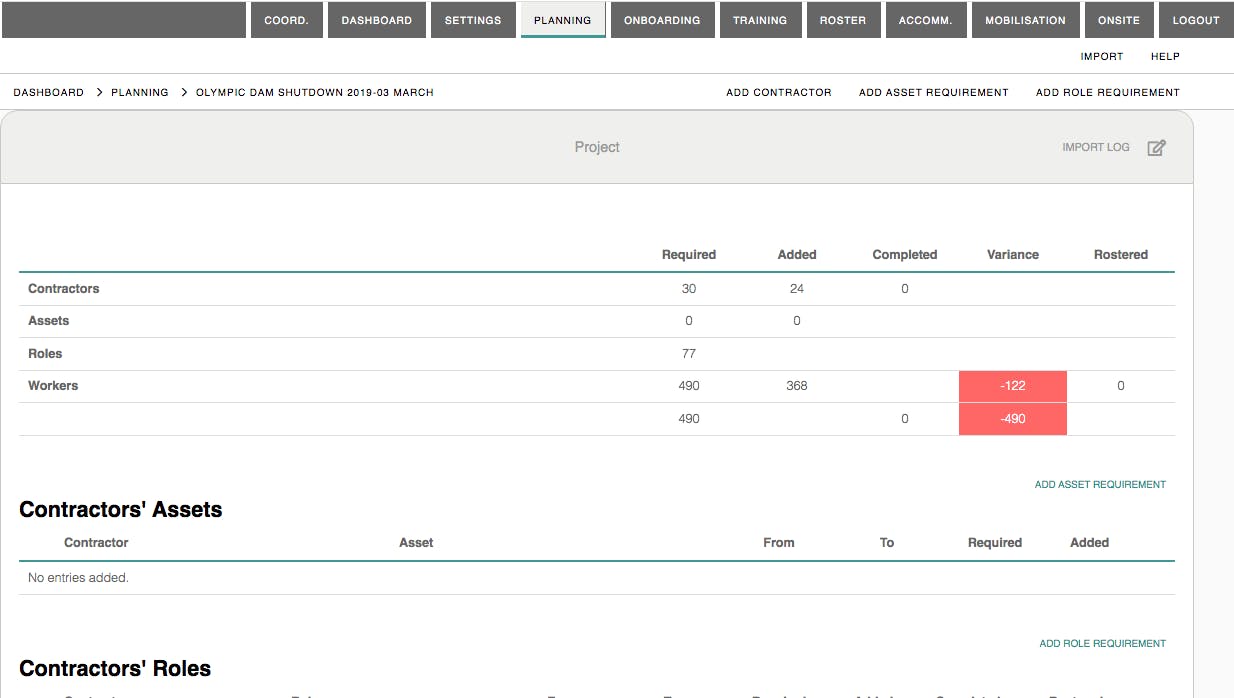Click the Contractor column header in assets table
The height and width of the screenshot is (698, 1234).
point(96,542)
